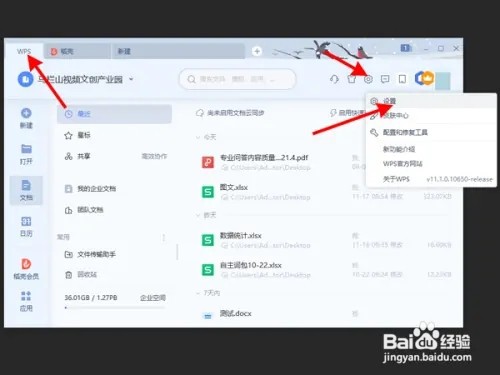Collapse the 7天内 file group
This screenshot has width=500, height=375.
click(198, 293)
